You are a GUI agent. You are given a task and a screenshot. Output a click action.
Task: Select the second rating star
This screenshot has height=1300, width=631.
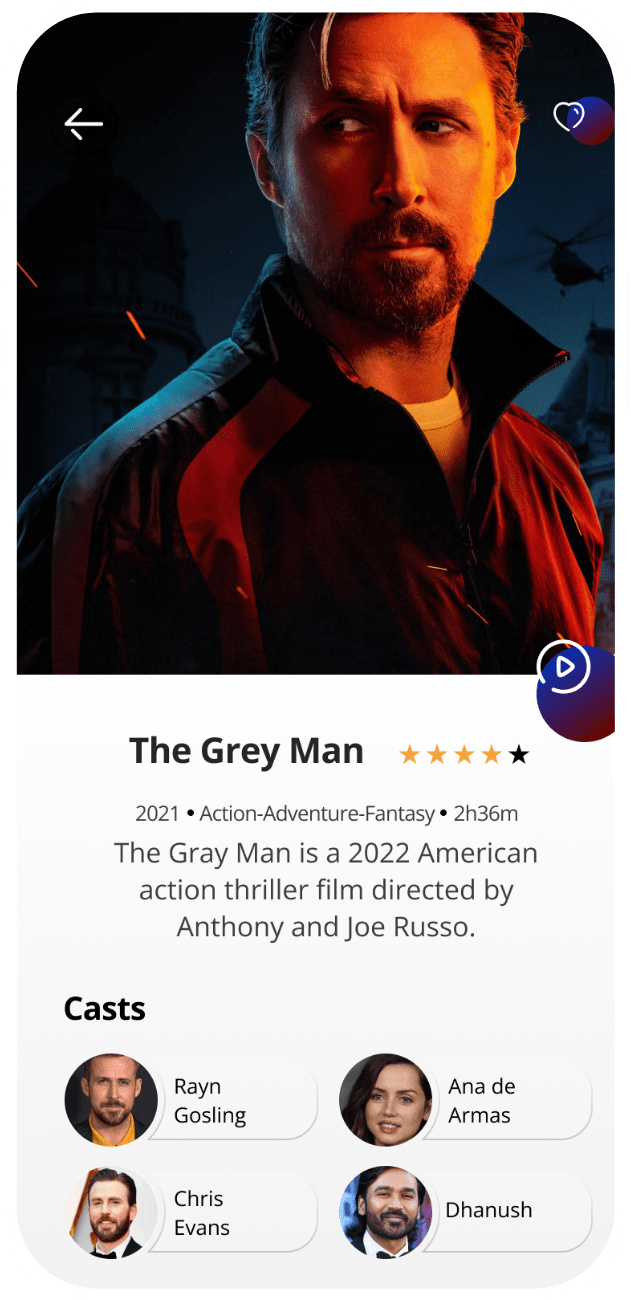437,755
